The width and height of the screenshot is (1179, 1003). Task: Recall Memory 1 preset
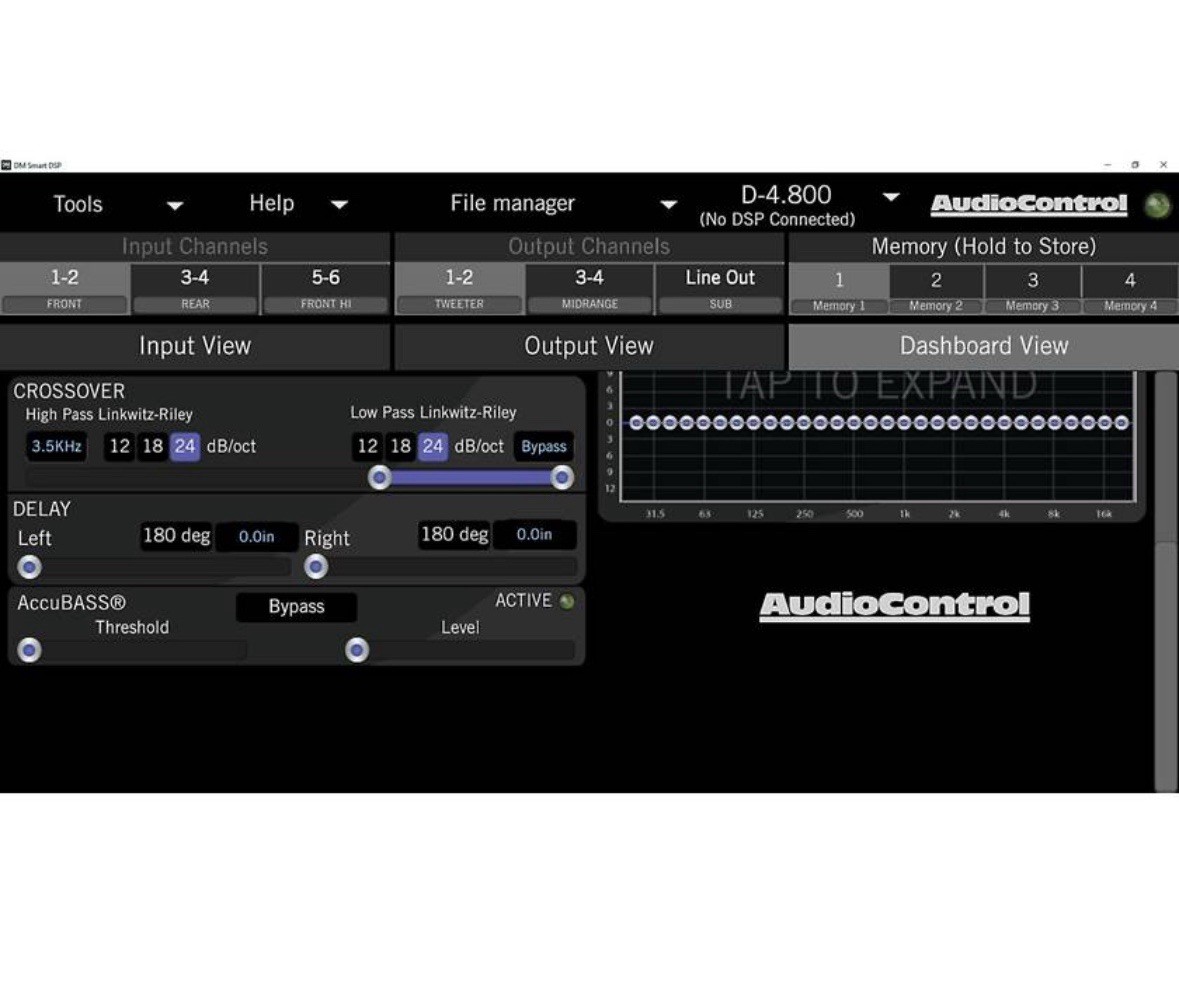click(x=839, y=290)
